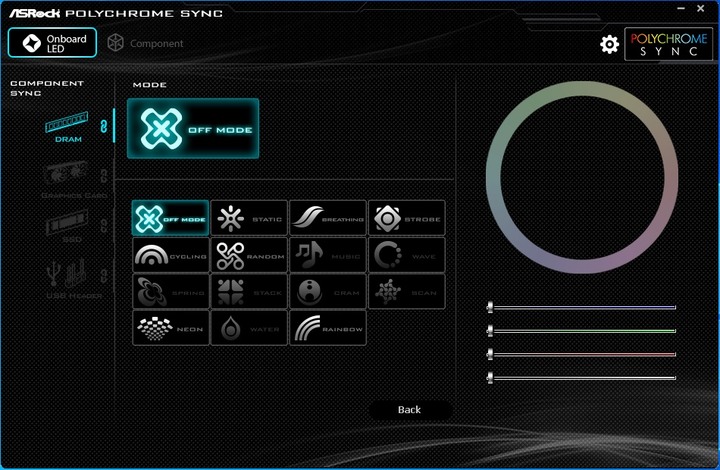Toggle the Graphics Card sync link icon
This screenshot has width=720, height=470.
coord(104,175)
